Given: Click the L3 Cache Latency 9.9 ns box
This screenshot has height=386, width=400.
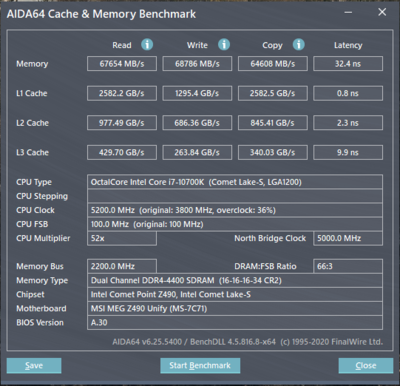Looking at the screenshot, I should (x=348, y=152).
